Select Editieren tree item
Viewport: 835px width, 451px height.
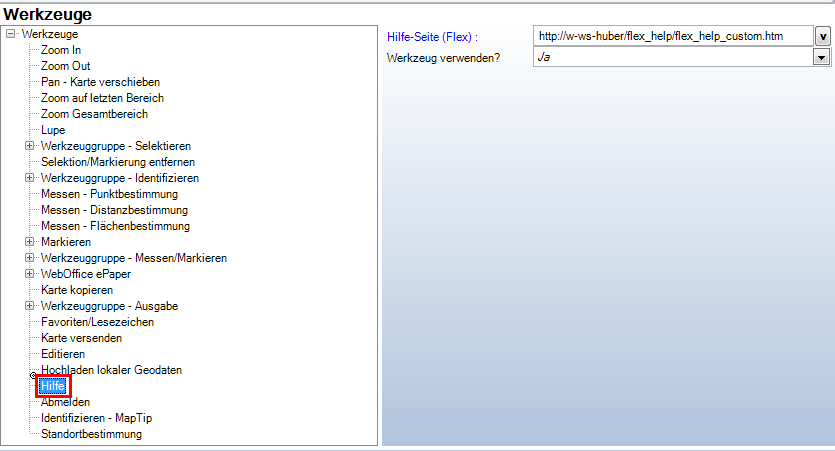pyautogui.click(x=63, y=354)
